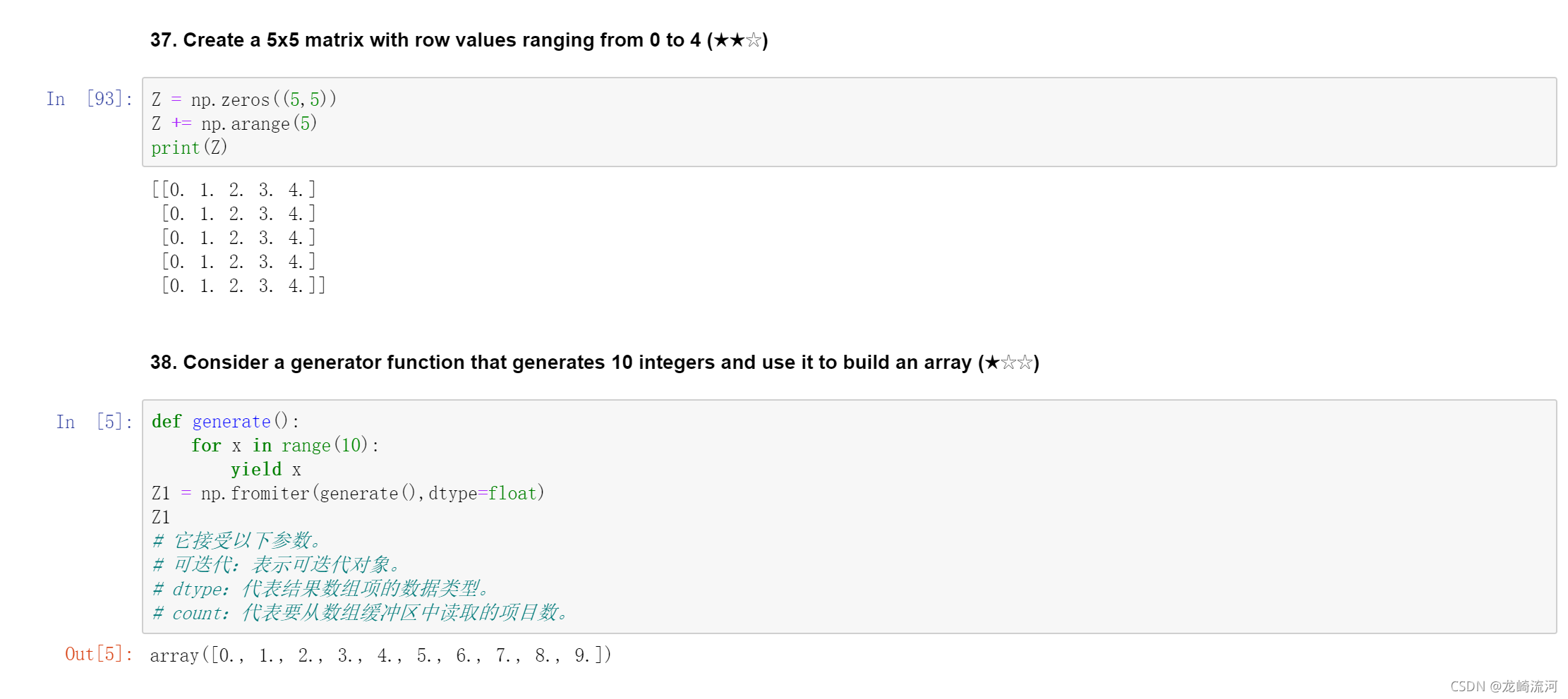Click the count comment line
1568x699 pixels.
pos(360,613)
